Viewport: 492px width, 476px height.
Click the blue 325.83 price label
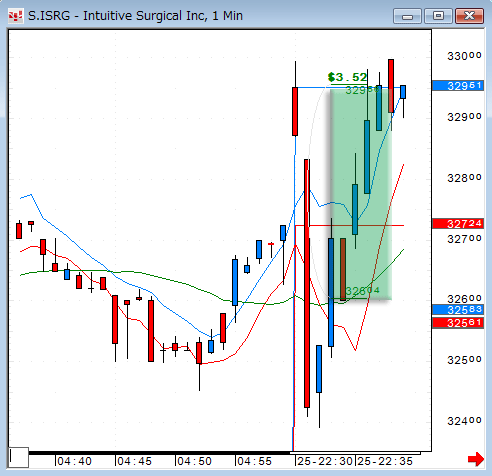pos(458,310)
